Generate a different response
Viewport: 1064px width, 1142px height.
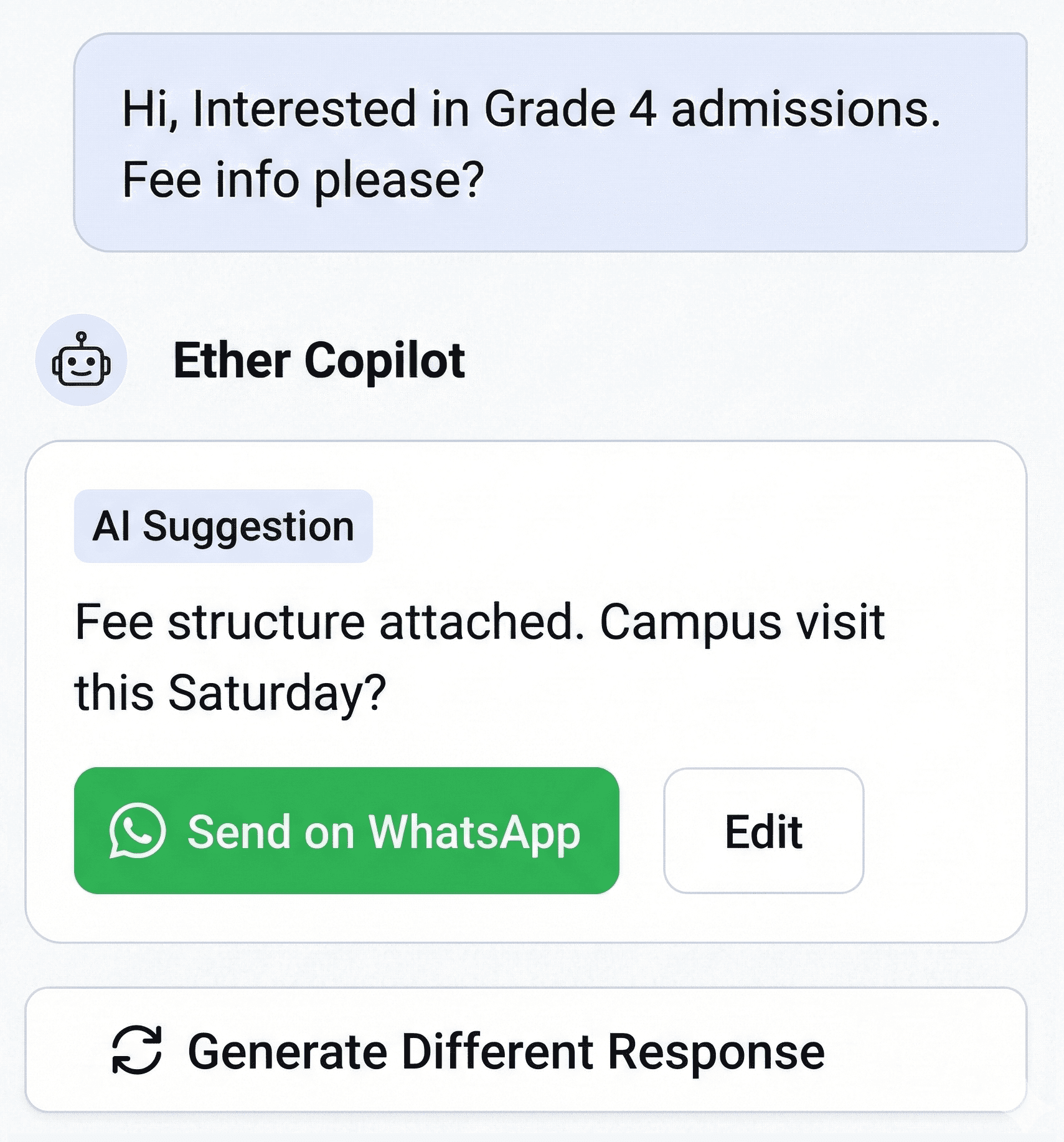[525, 1050]
